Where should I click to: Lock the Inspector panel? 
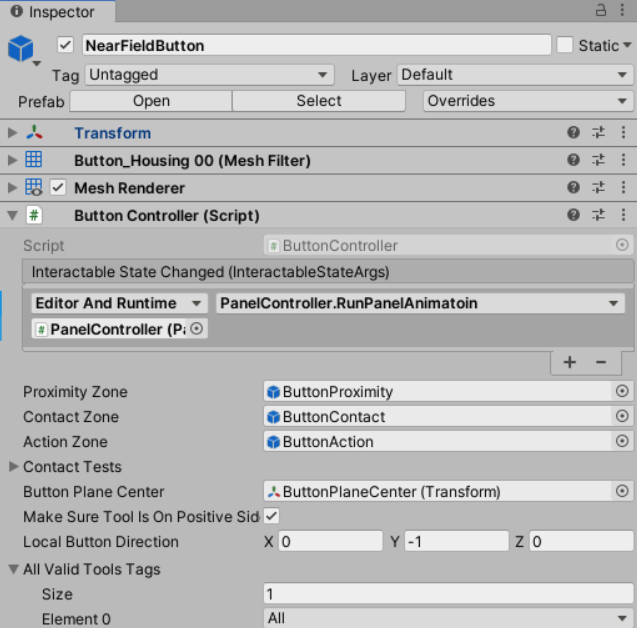click(600, 10)
